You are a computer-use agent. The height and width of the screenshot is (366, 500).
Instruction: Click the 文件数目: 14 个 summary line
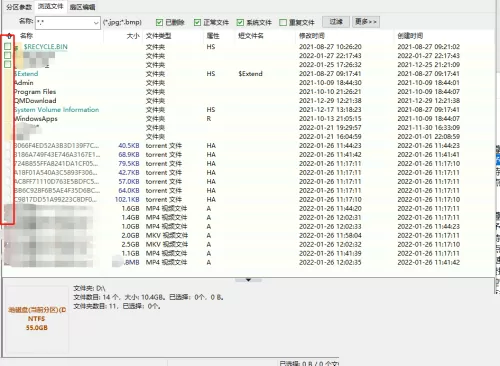(149, 297)
